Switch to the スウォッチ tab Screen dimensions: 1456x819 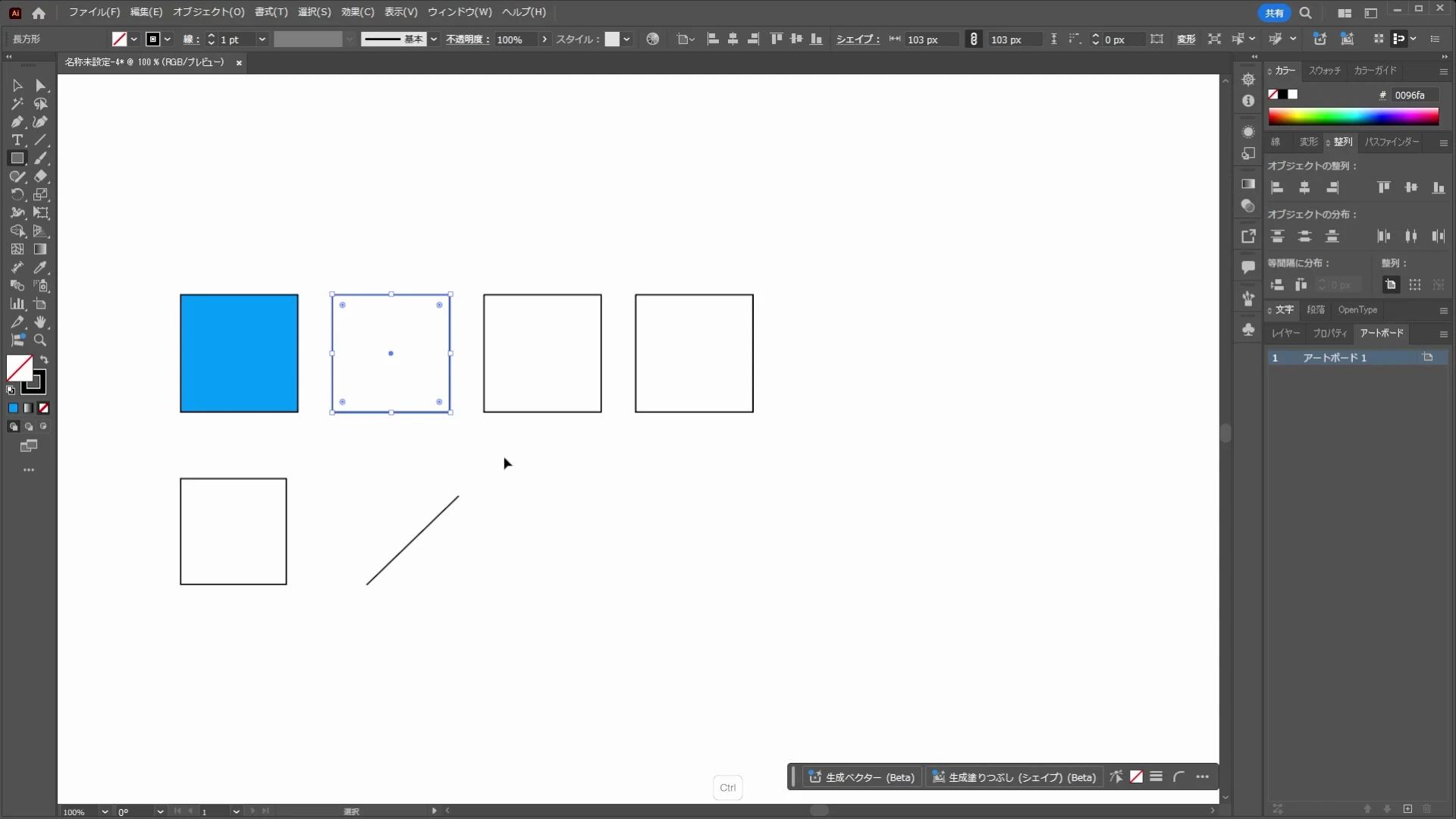[x=1325, y=71]
